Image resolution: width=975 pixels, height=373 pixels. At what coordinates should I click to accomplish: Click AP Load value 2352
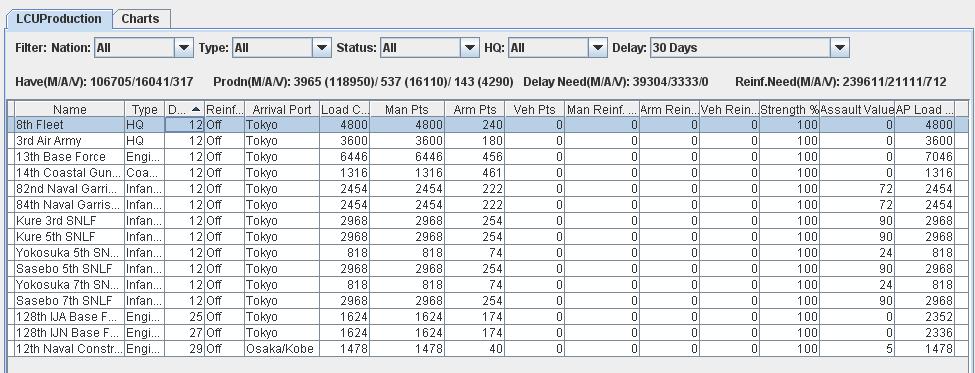pyautogui.click(x=925, y=316)
